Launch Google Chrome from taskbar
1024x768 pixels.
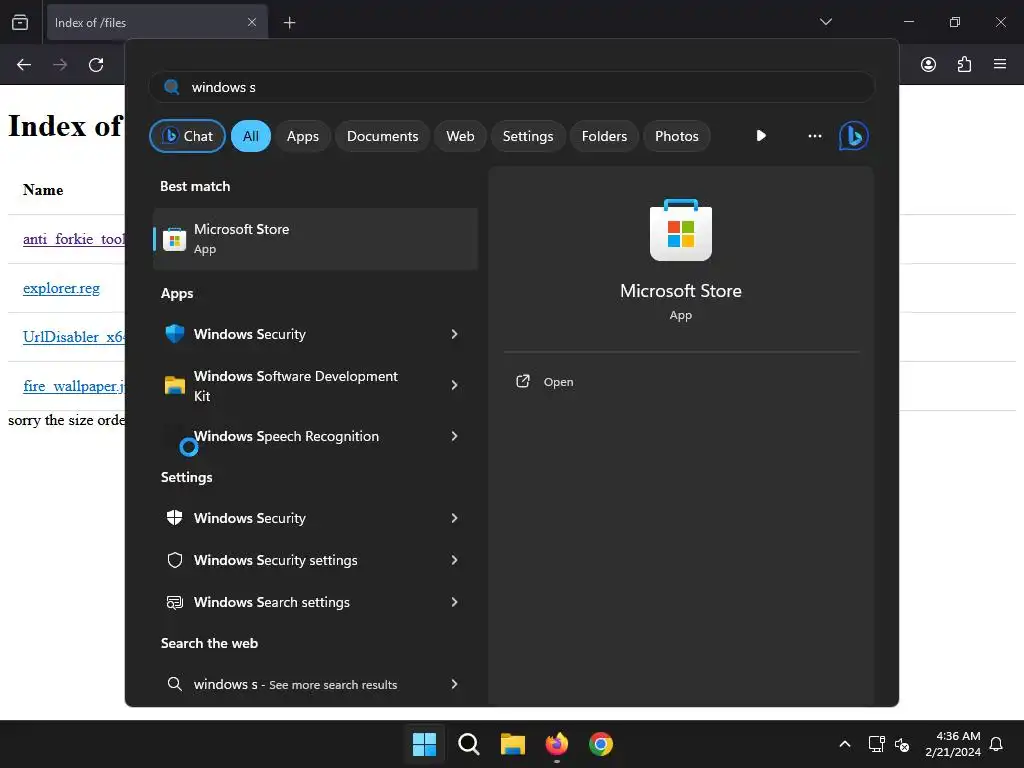(x=601, y=744)
